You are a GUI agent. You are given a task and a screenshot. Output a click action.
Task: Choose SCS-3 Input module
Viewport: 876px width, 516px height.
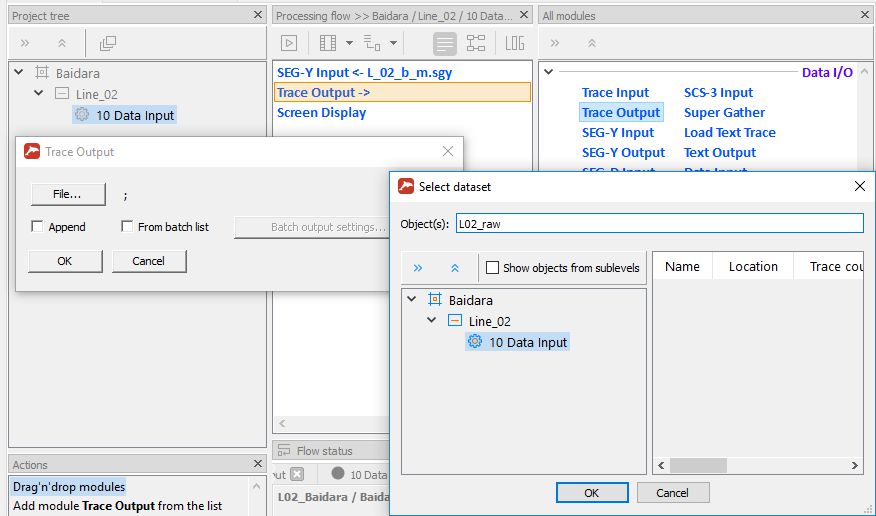(718, 92)
